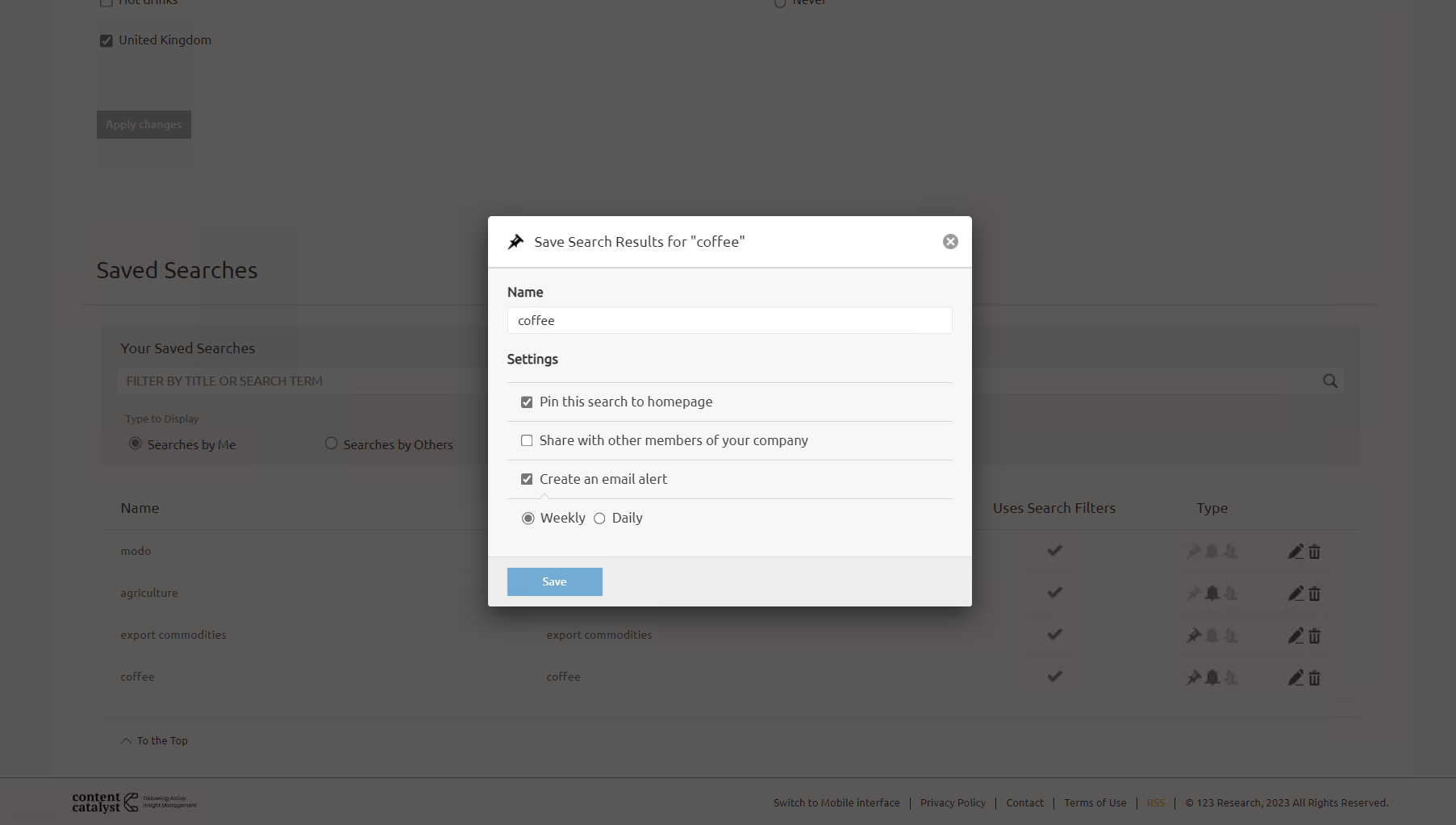Delete the modo saved search via trash icon

click(1314, 552)
